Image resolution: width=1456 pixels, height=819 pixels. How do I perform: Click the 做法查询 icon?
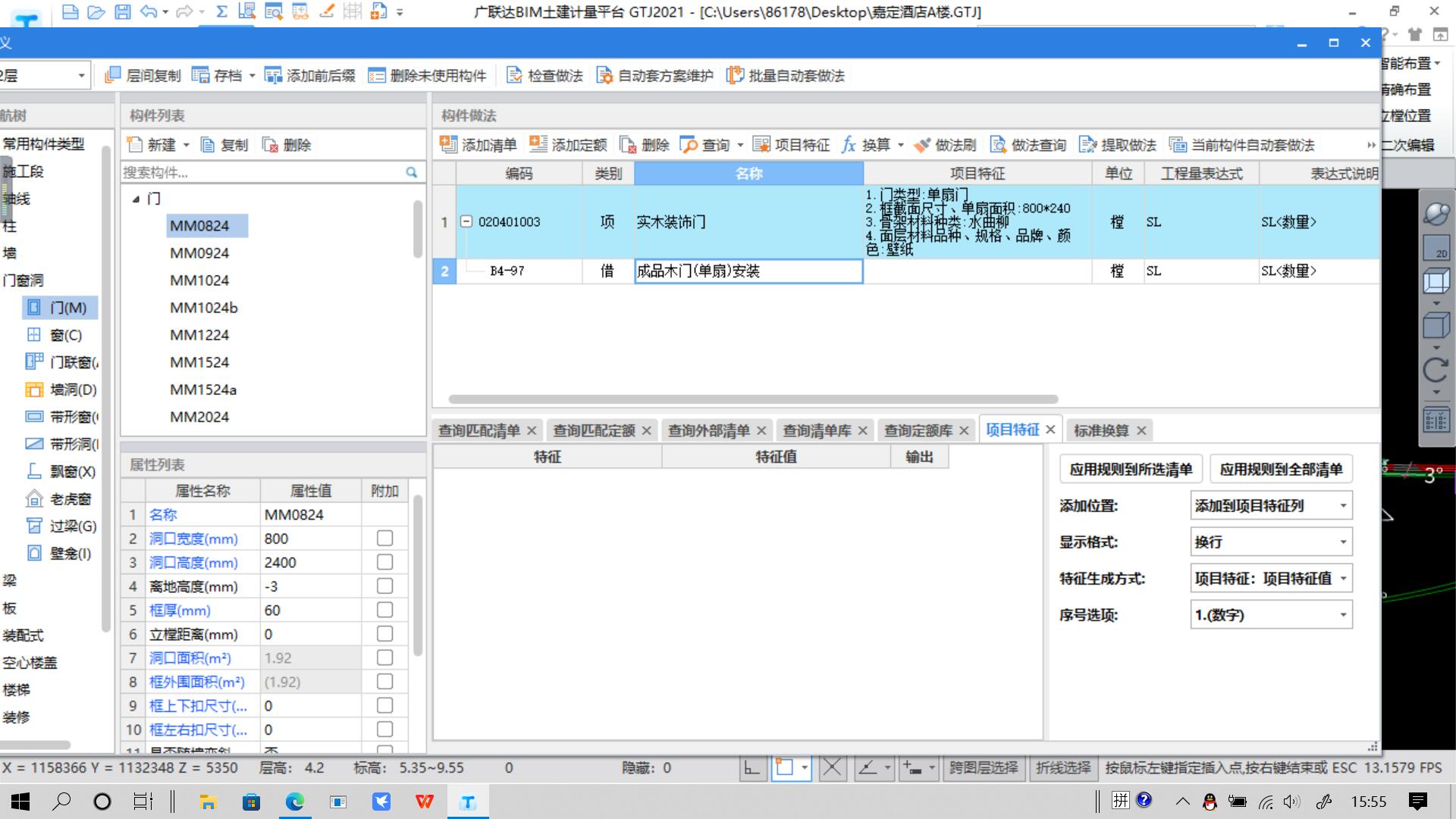[x=998, y=145]
